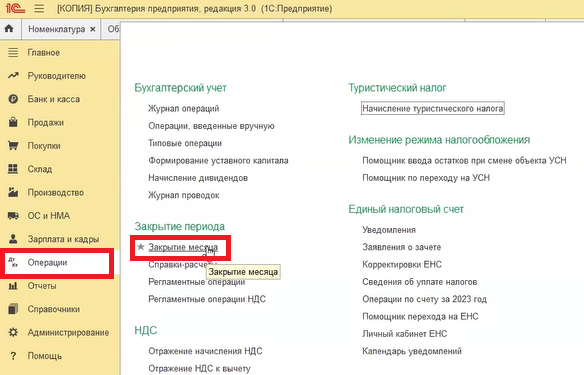Open the Банк и касса section
The height and width of the screenshot is (375, 584).
coord(54,99)
